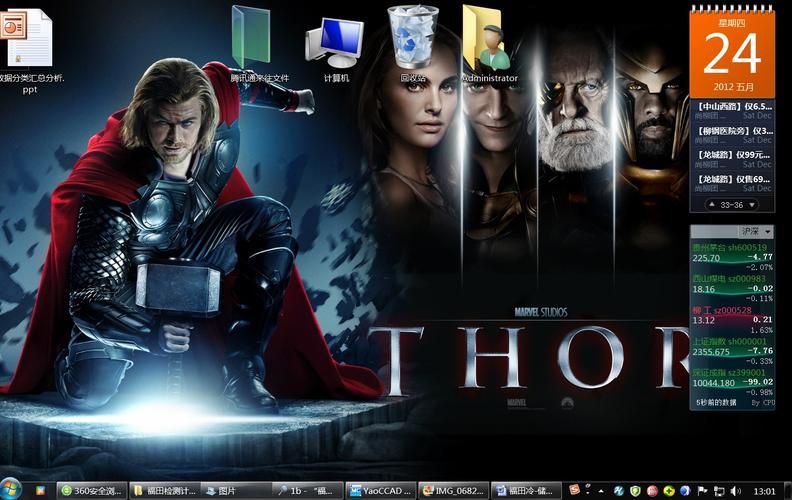
Task: Click the 5秒前的数据 status text
Action: click(716, 403)
